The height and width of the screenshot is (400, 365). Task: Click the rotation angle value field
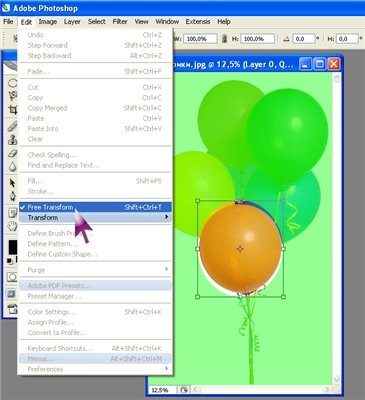click(304, 39)
